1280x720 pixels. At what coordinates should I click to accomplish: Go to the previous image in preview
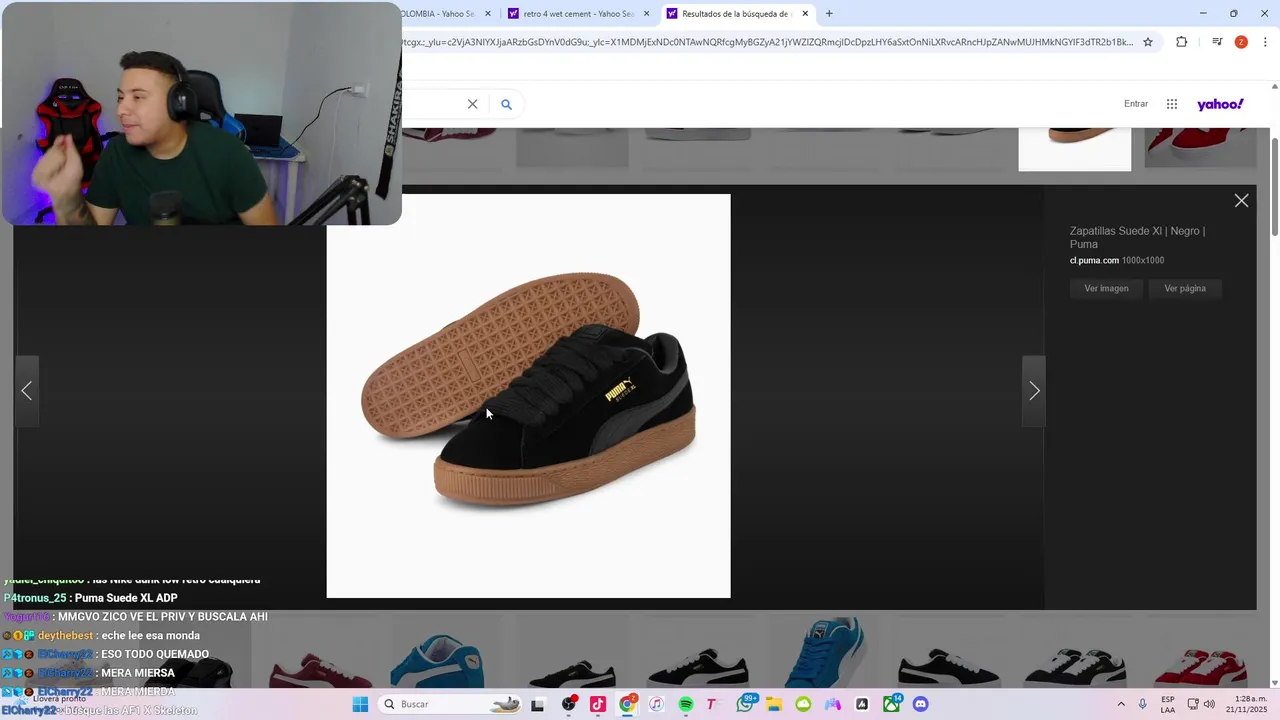coord(27,391)
